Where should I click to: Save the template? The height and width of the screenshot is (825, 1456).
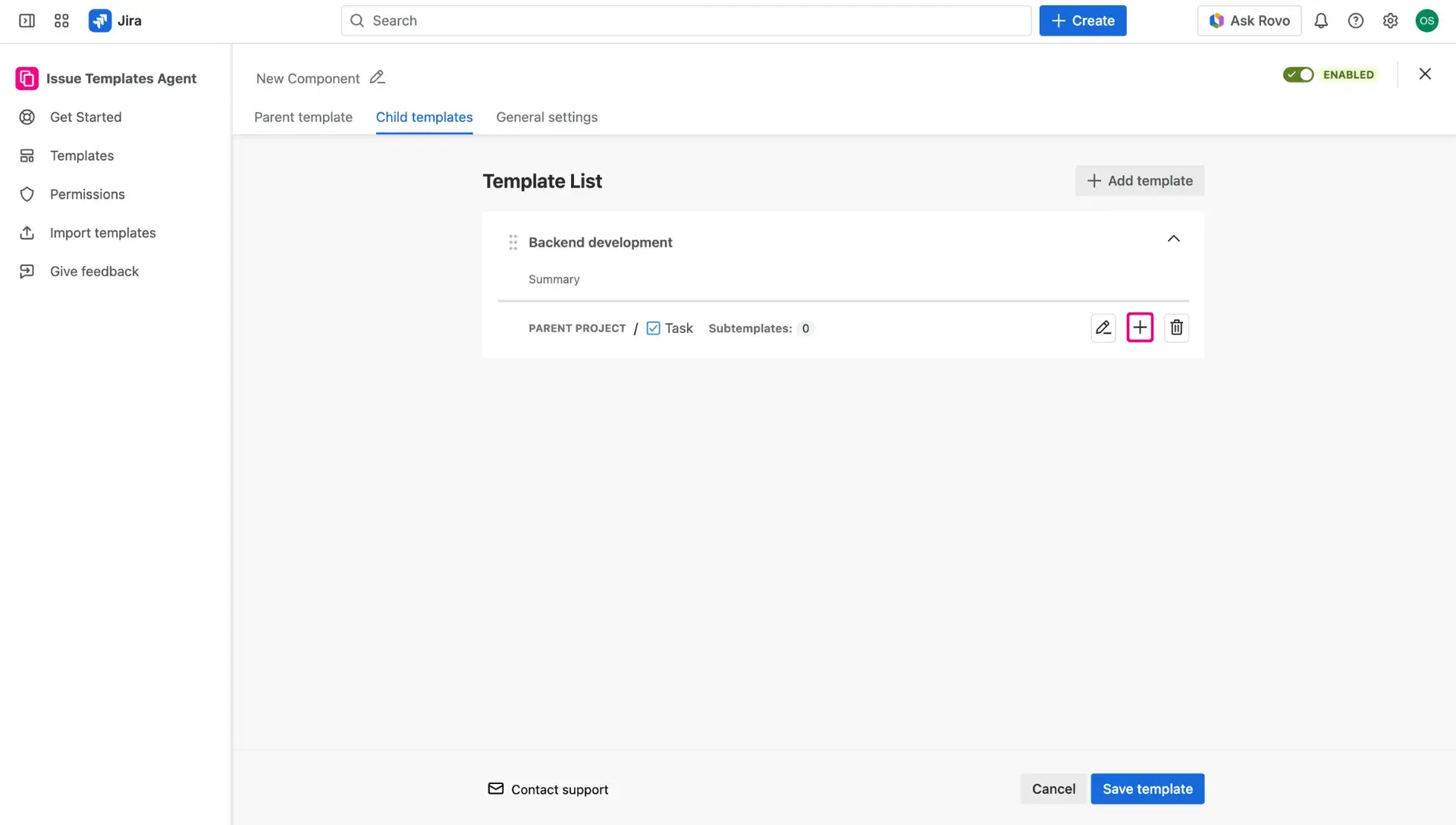click(x=1147, y=789)
